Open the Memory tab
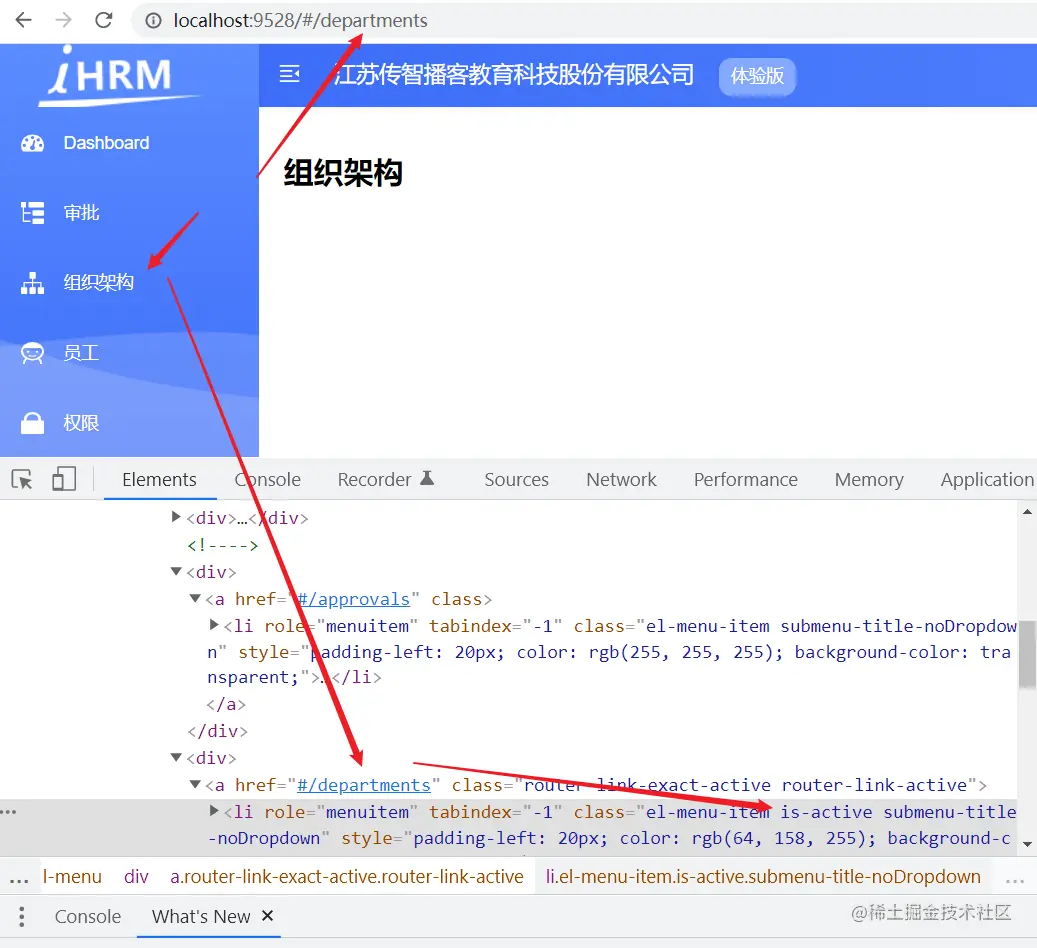The width and height of the screenshot is (1037, 948). tap(869, 480)
